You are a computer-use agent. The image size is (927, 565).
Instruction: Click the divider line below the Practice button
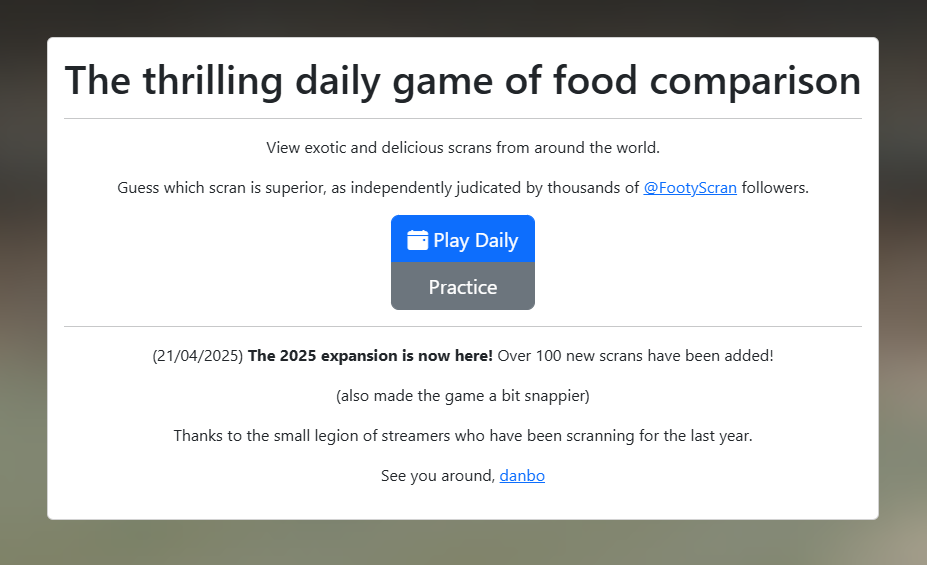(463, 326)
